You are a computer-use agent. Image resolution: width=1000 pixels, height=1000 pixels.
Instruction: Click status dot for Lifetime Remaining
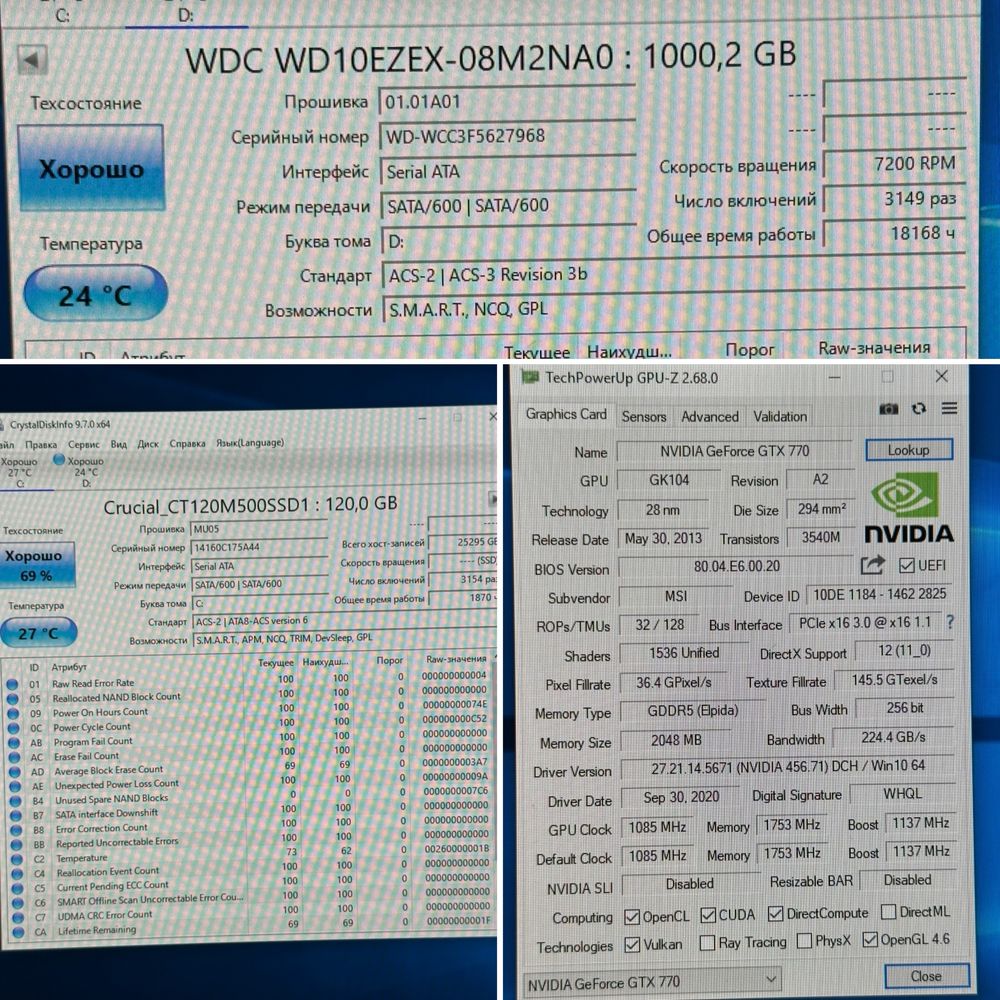[18, 932]
